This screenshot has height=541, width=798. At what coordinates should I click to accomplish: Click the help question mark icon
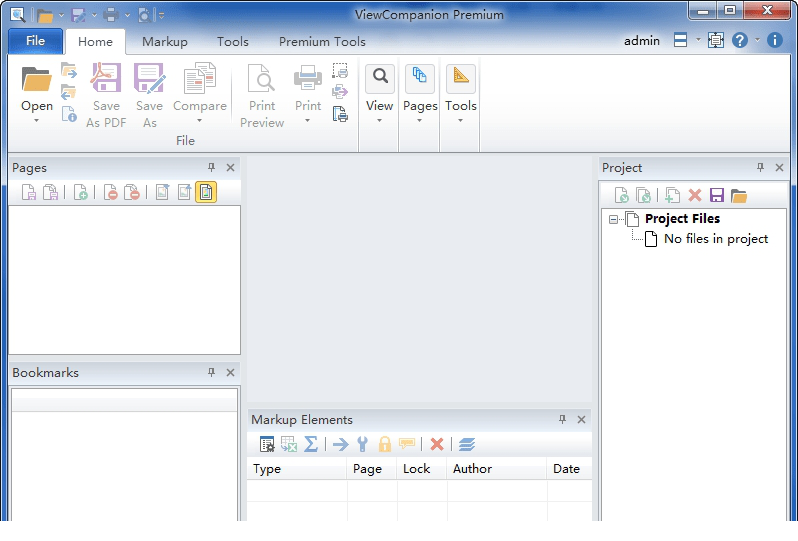739,40
